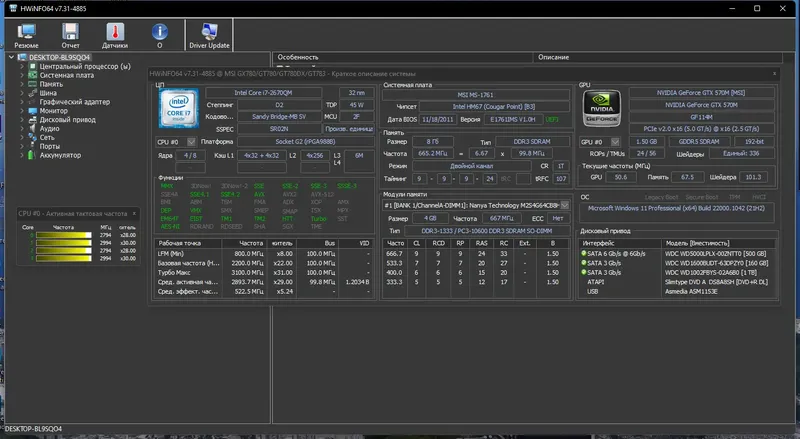Click the Описание column header
Screen dimensions: 800x439
point(658,57)
